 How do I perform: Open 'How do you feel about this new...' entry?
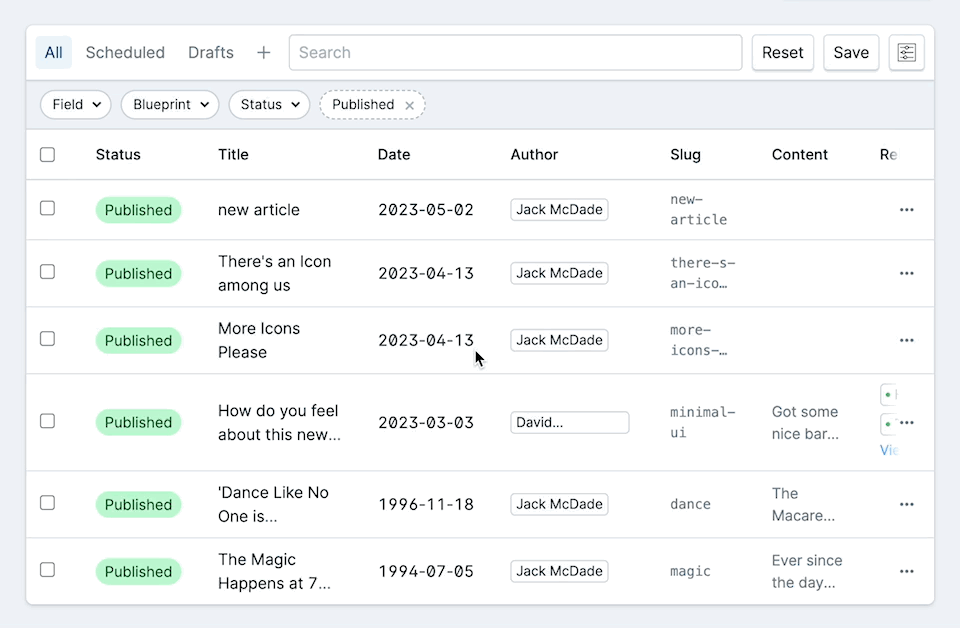279,422
